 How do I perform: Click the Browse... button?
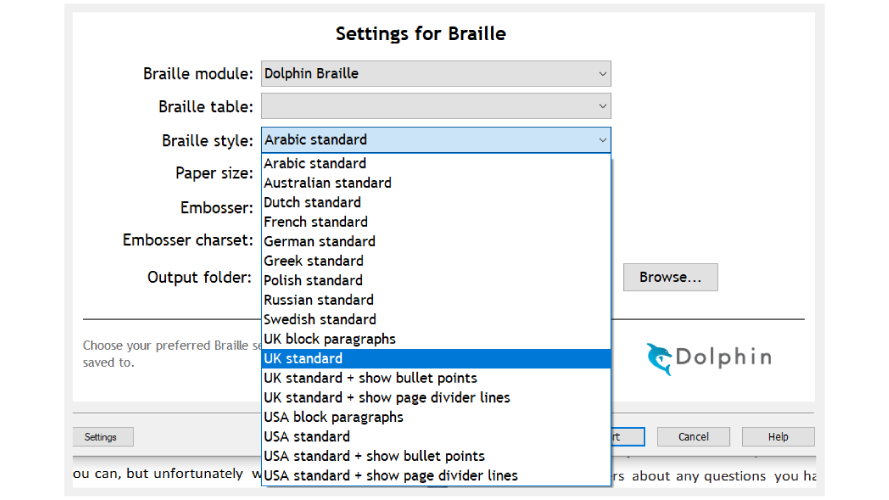[670, 277]
